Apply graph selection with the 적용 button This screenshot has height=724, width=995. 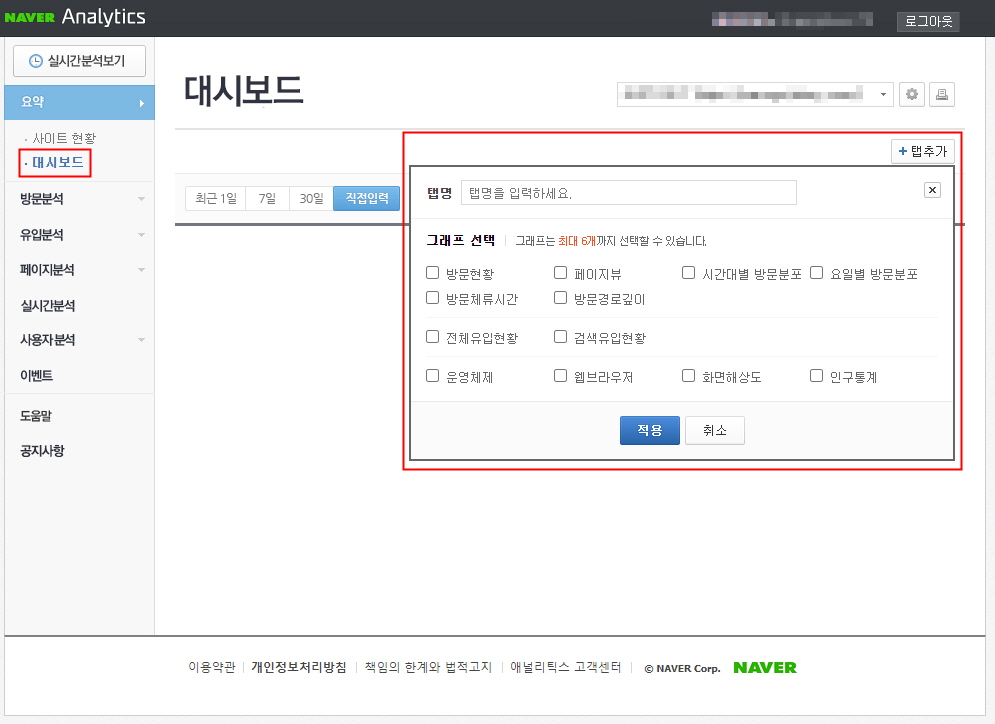click(x=649, y=431)
